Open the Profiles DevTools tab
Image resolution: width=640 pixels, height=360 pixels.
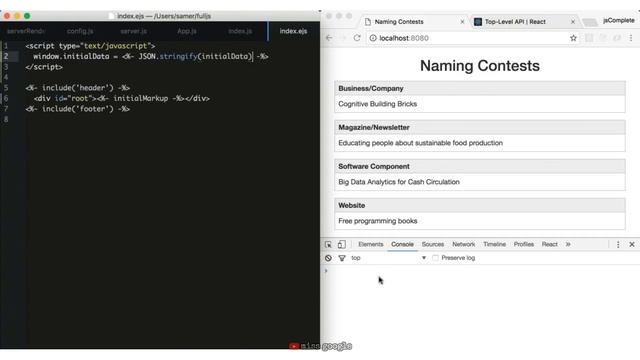(x=524, y=244)
